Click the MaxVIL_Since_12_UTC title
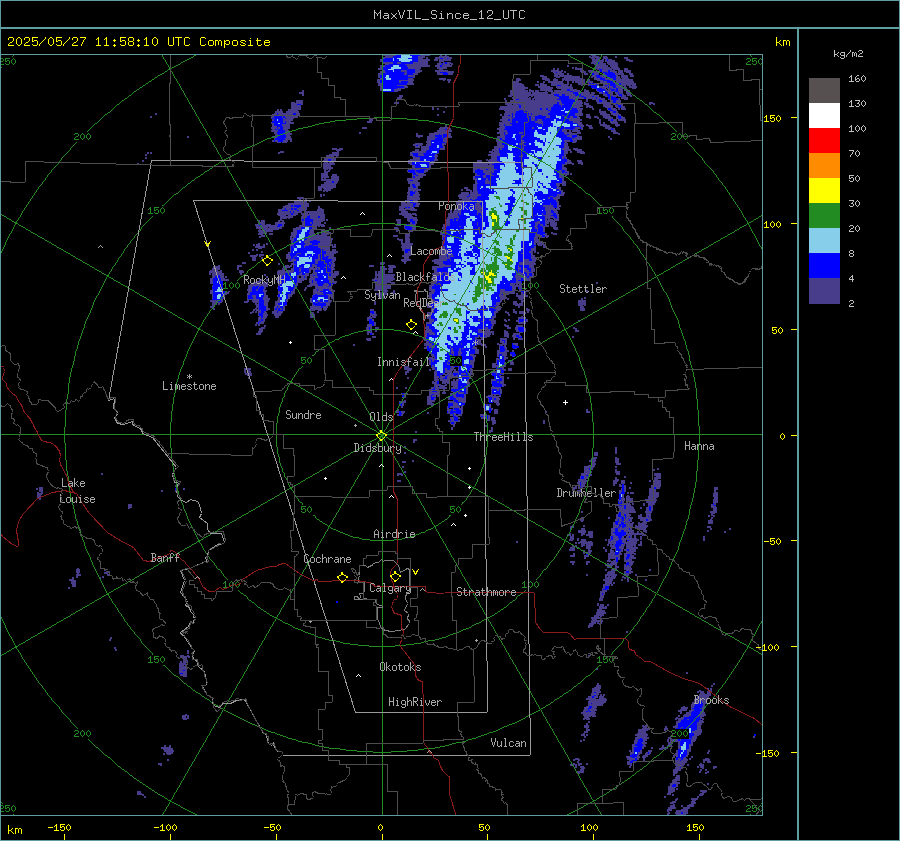 [x=449, y=15]
